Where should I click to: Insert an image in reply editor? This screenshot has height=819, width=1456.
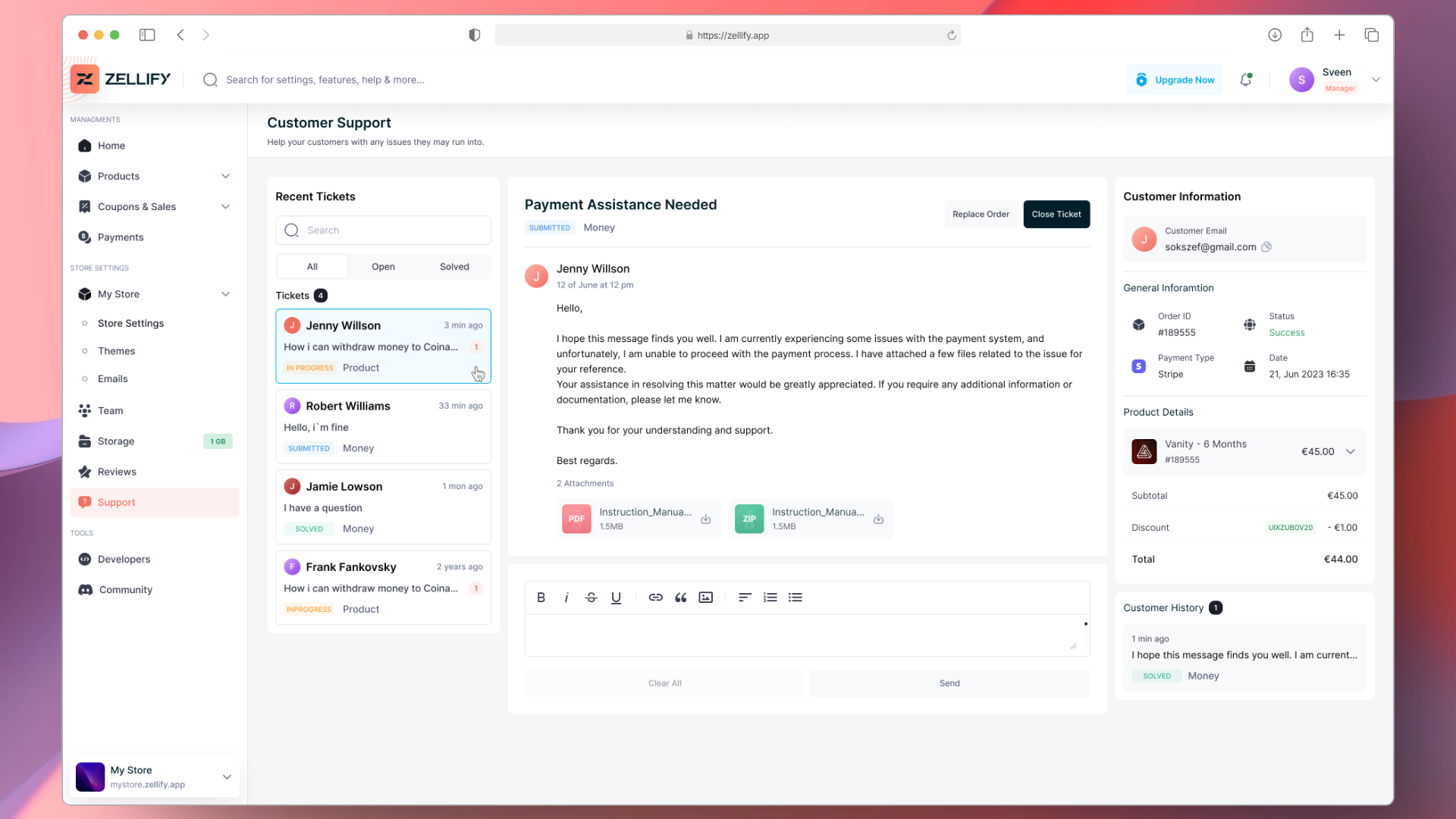click(x=706, y=598)
